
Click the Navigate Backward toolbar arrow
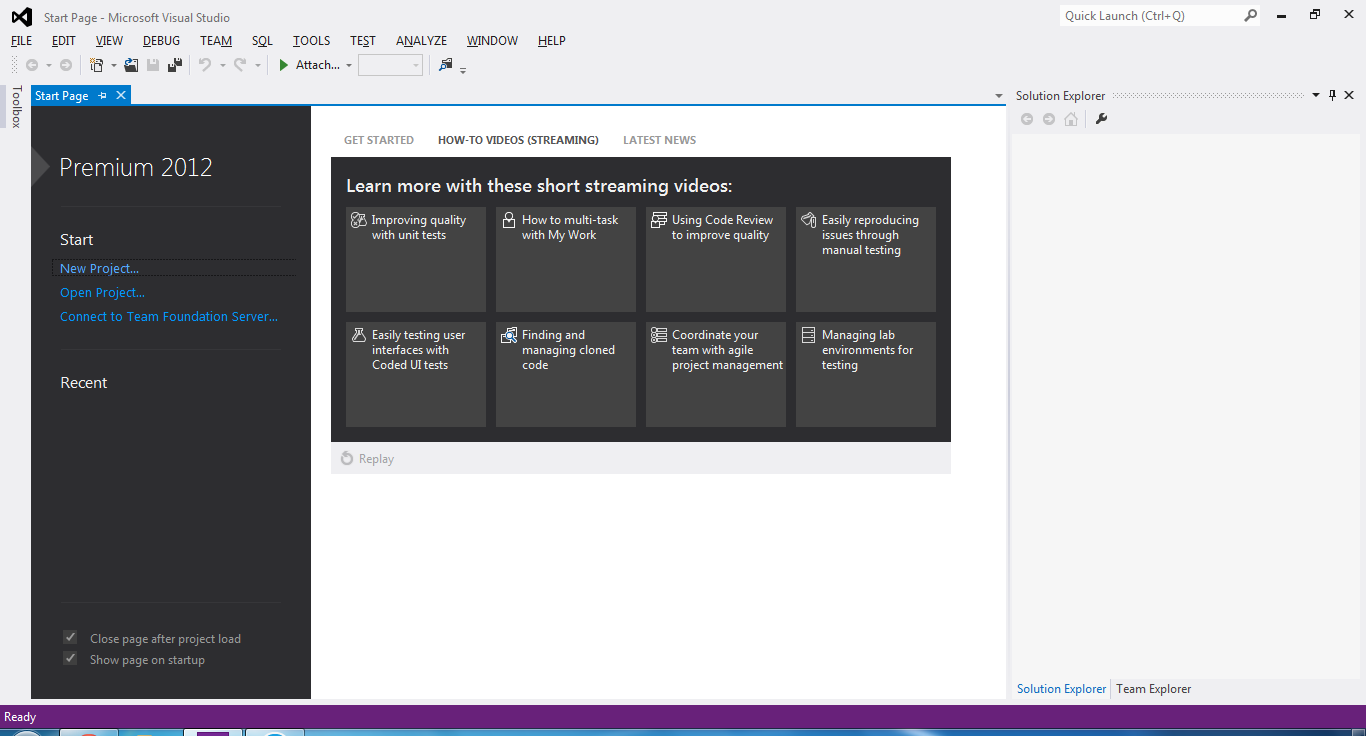coord(32,65)
